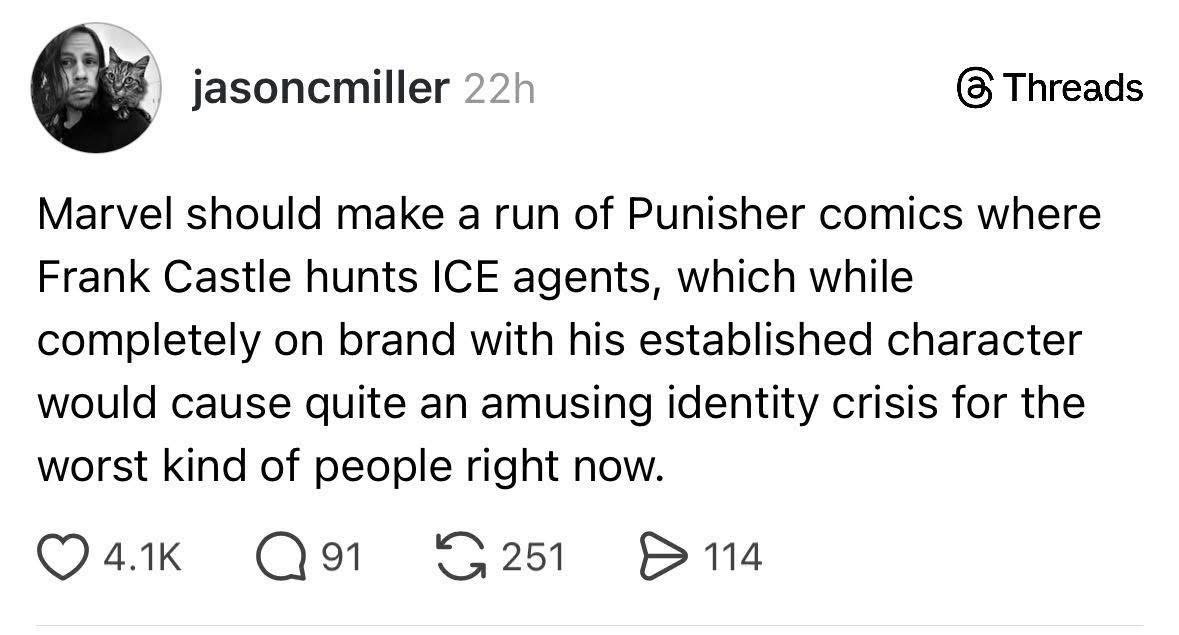The width and height of the screenshot is (1179, 635).
Task: Click the word "Marvel" in the post
Action: tap(111, 217)
